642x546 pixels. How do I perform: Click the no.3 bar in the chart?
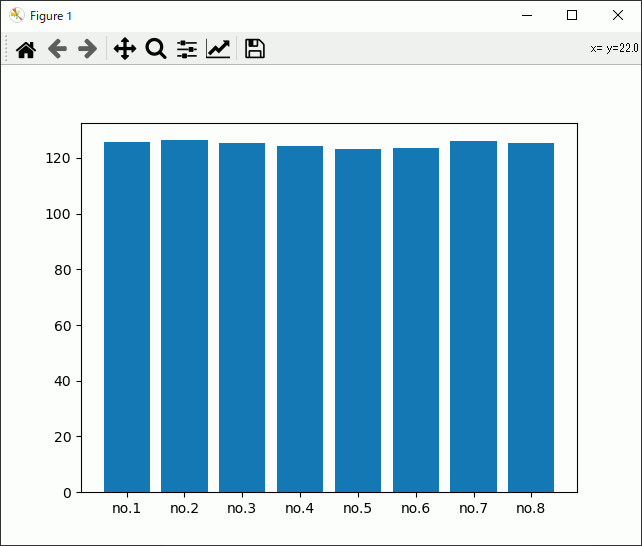pyautogui.click(x=242, y=318)
